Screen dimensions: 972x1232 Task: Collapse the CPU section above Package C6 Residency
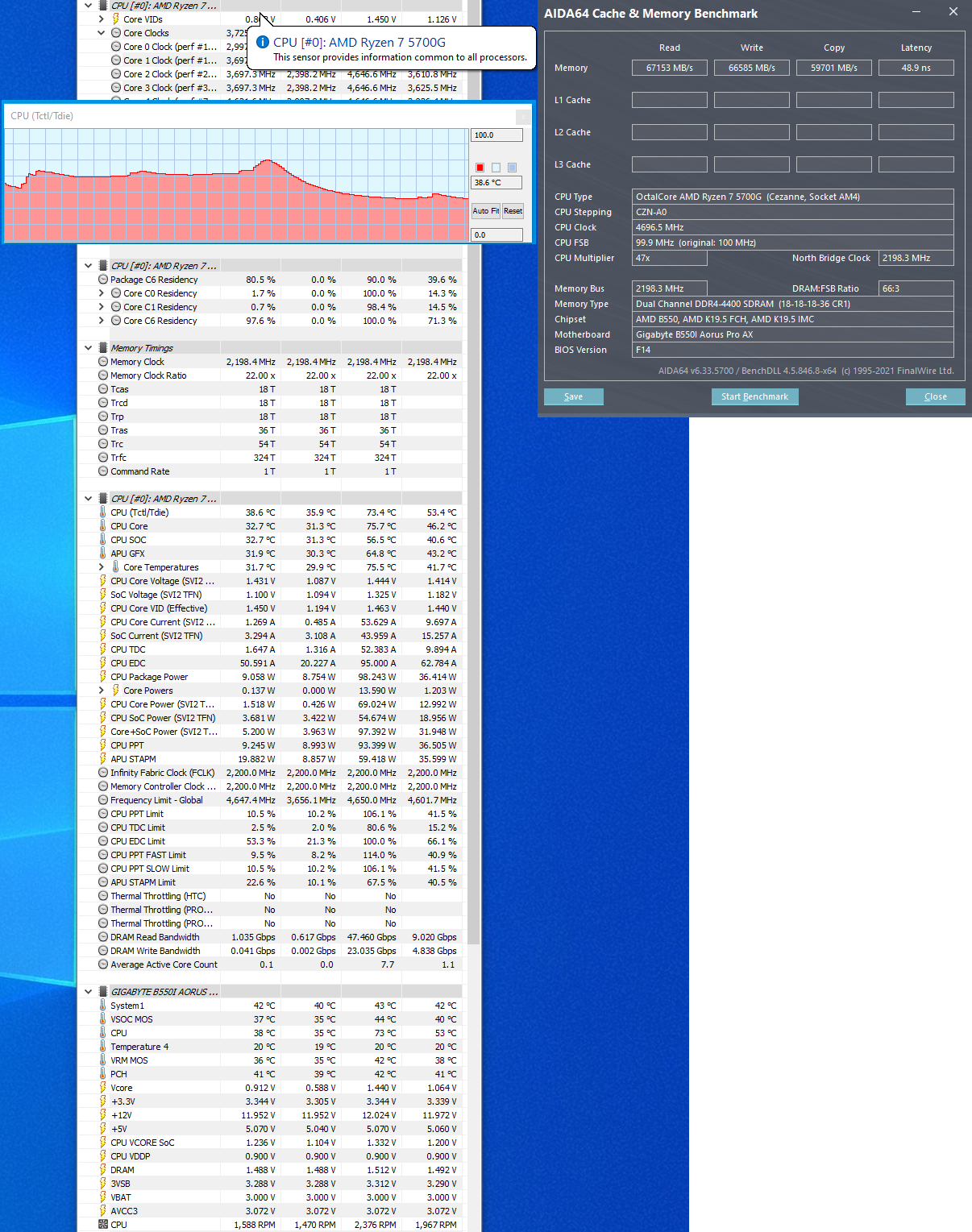coord(88,266)
